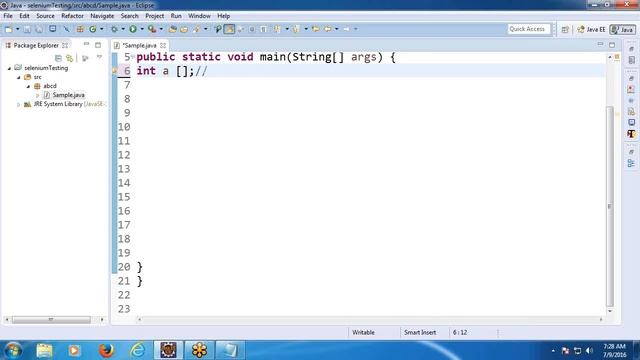Open Internet Explorer from the taskbar
The height and width of the screenshot is (360, 640).
point(138,350)
